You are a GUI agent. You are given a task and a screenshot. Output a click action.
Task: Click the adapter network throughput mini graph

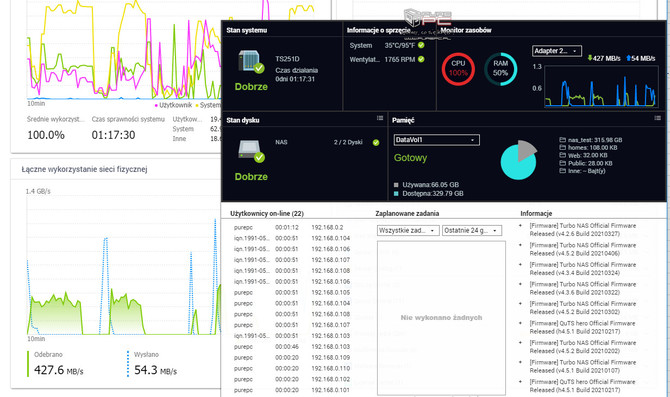tap(602, 86)
